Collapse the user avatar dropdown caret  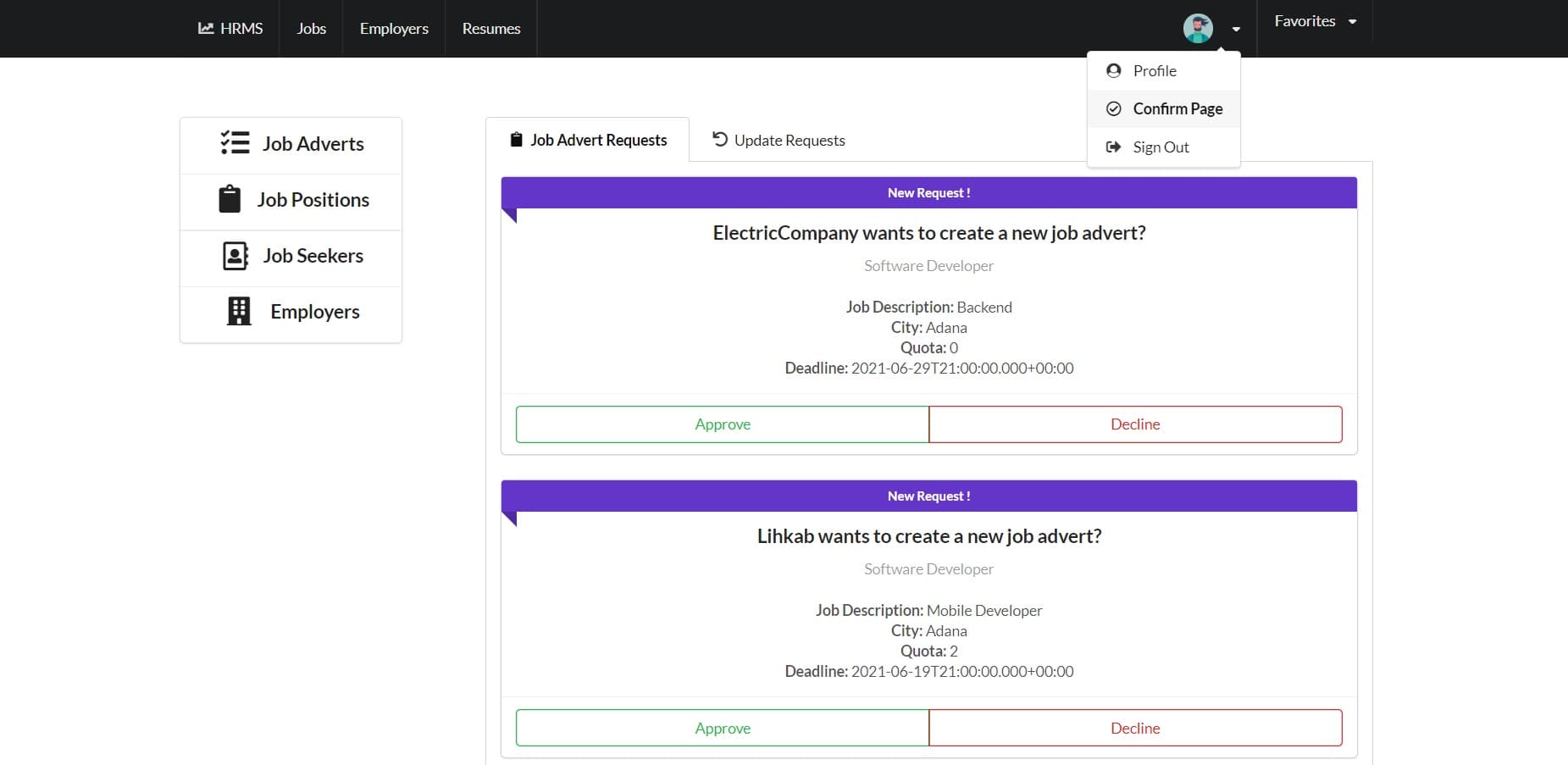1236,29
